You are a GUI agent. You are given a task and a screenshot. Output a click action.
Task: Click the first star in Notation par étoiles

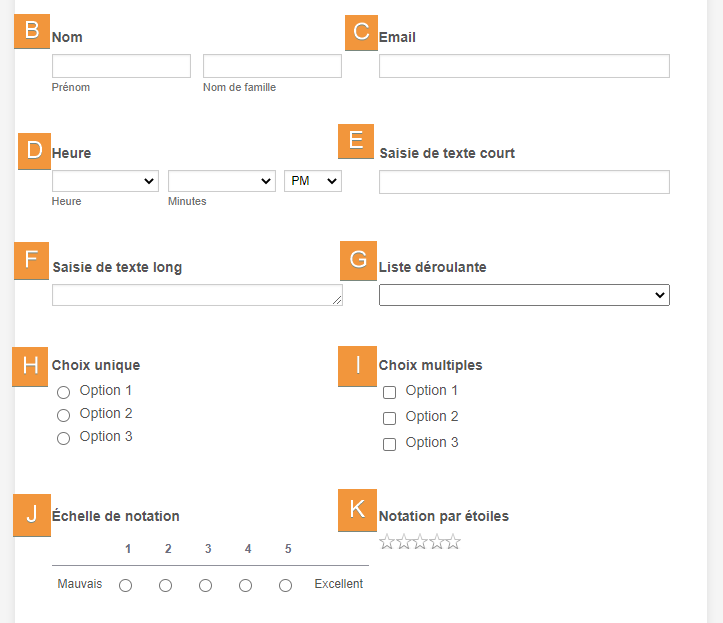click(388, 542)
